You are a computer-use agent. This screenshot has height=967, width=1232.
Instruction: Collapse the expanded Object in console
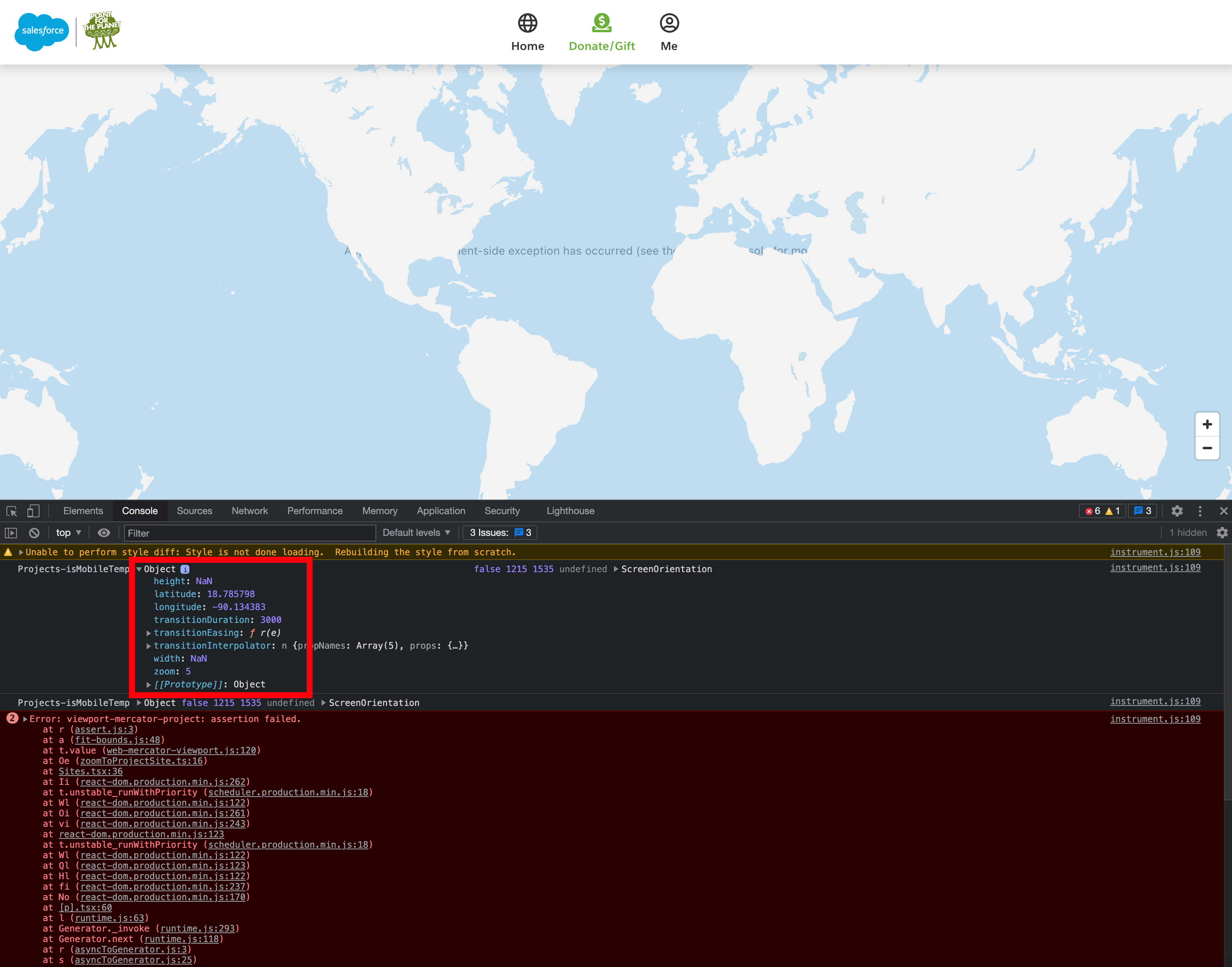[139, 569]
